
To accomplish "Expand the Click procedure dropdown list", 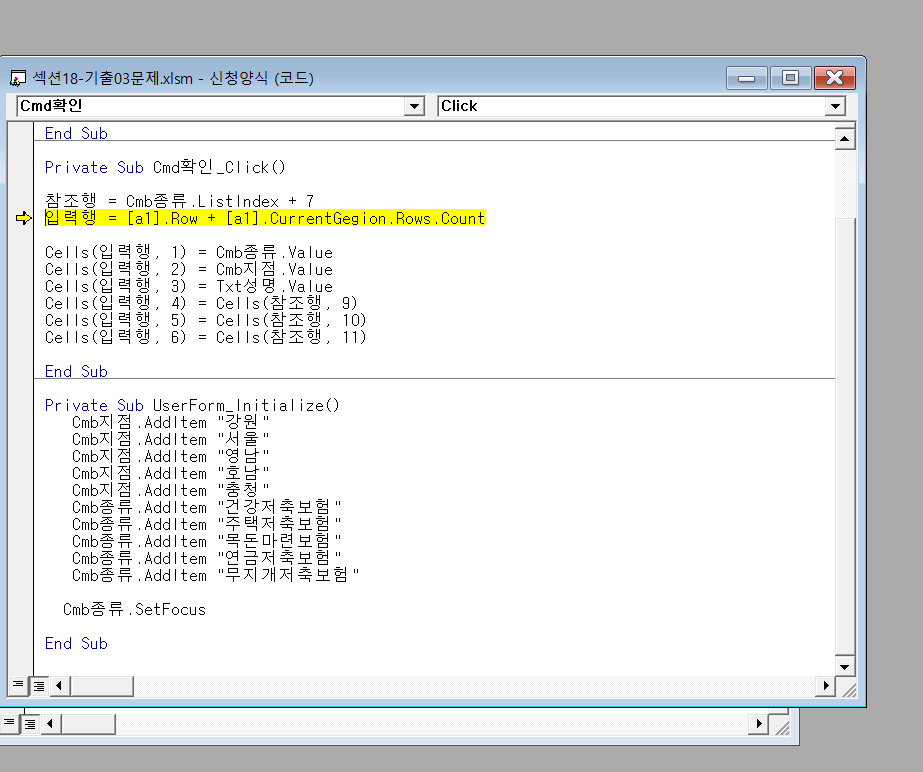I will click(835, 106).
